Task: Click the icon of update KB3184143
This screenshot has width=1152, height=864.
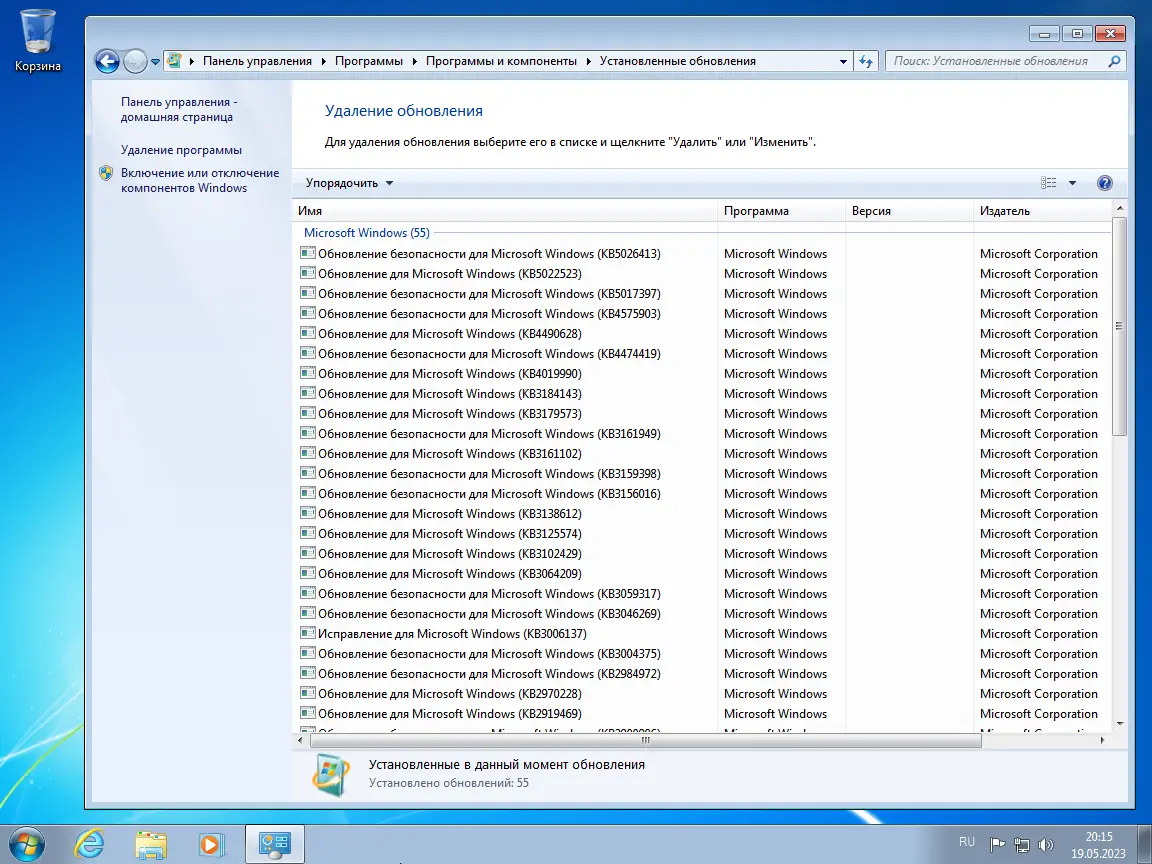Action: [x=308, y=393]
